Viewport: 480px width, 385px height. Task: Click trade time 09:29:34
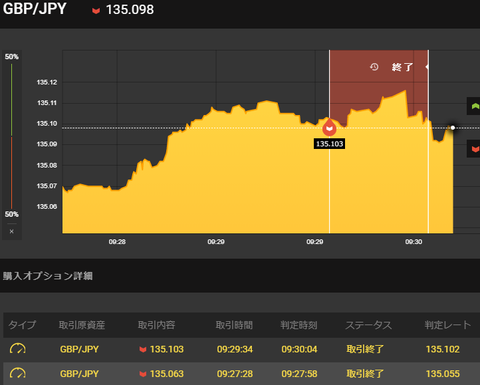pos(235,349)
